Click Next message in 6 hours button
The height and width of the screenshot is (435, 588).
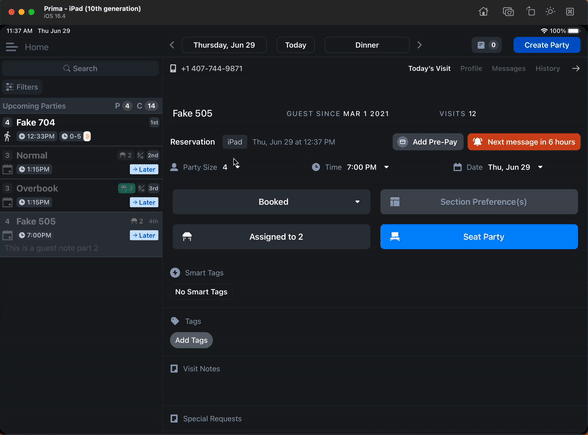524,142
